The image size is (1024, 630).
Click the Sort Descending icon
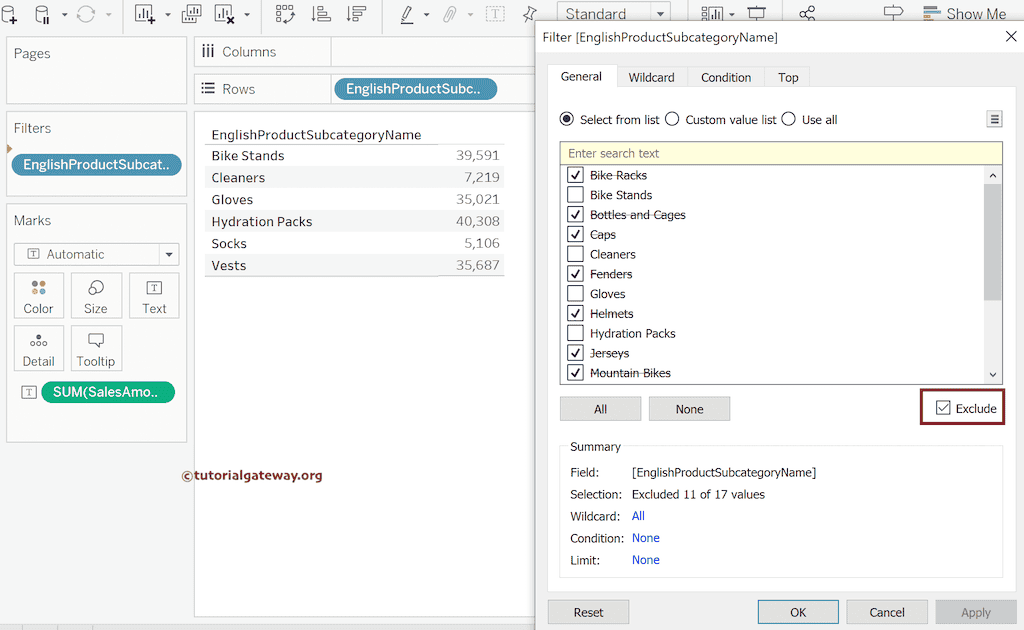(x=357, y=14)
